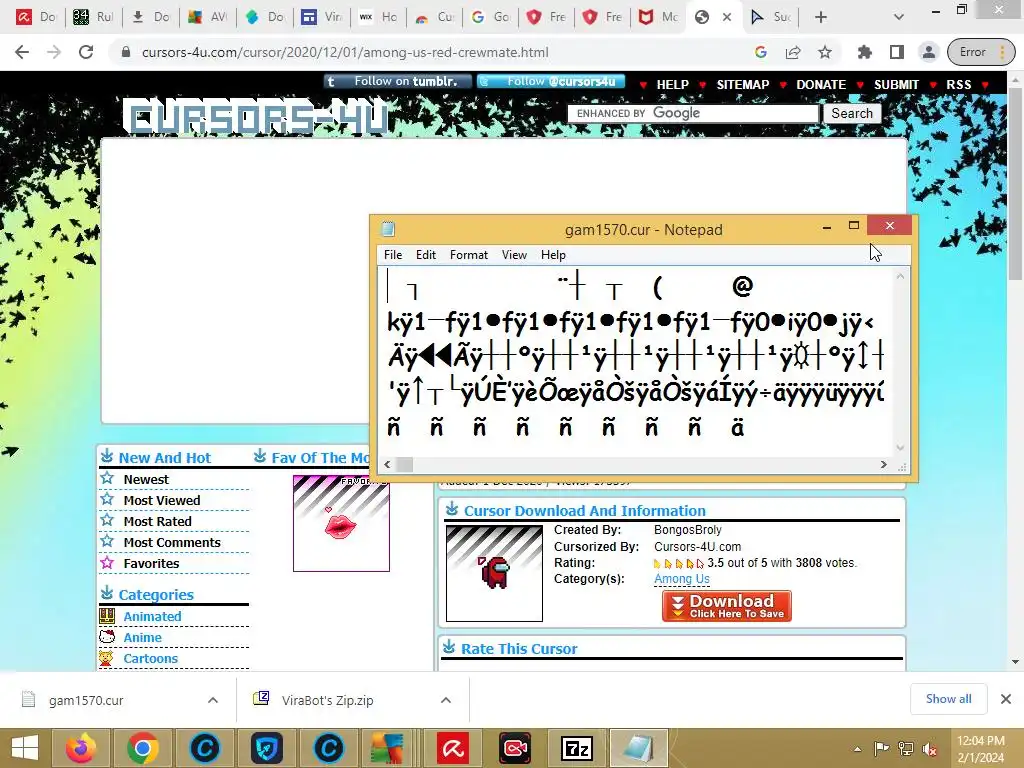Click Error update button in Chrome

pos(981,52)
